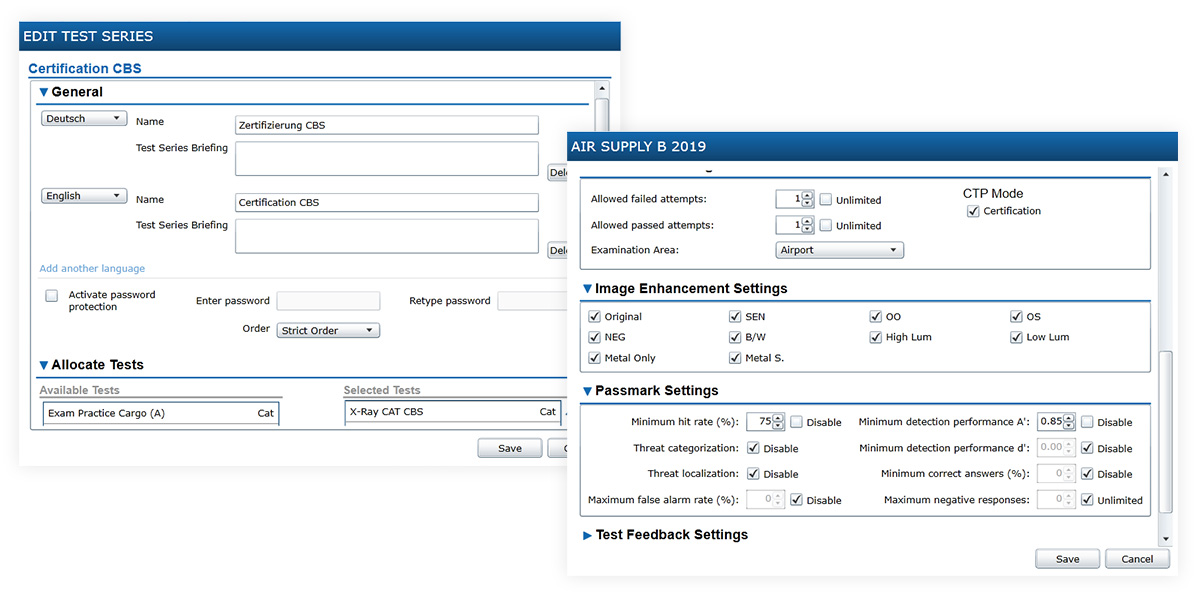Collapse the Allocate Tests section

point(44,366)
